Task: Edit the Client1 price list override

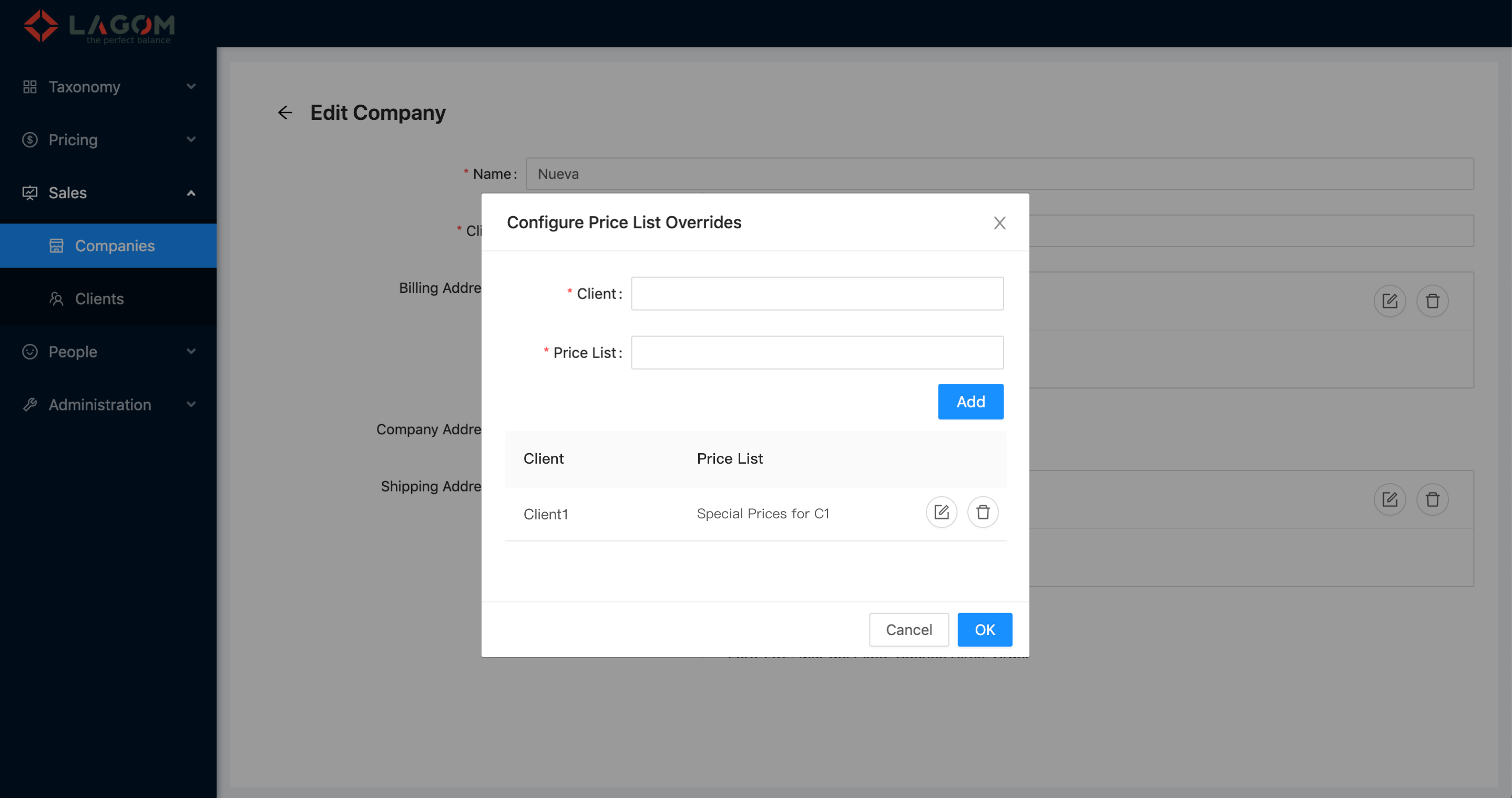Action: 941,512
